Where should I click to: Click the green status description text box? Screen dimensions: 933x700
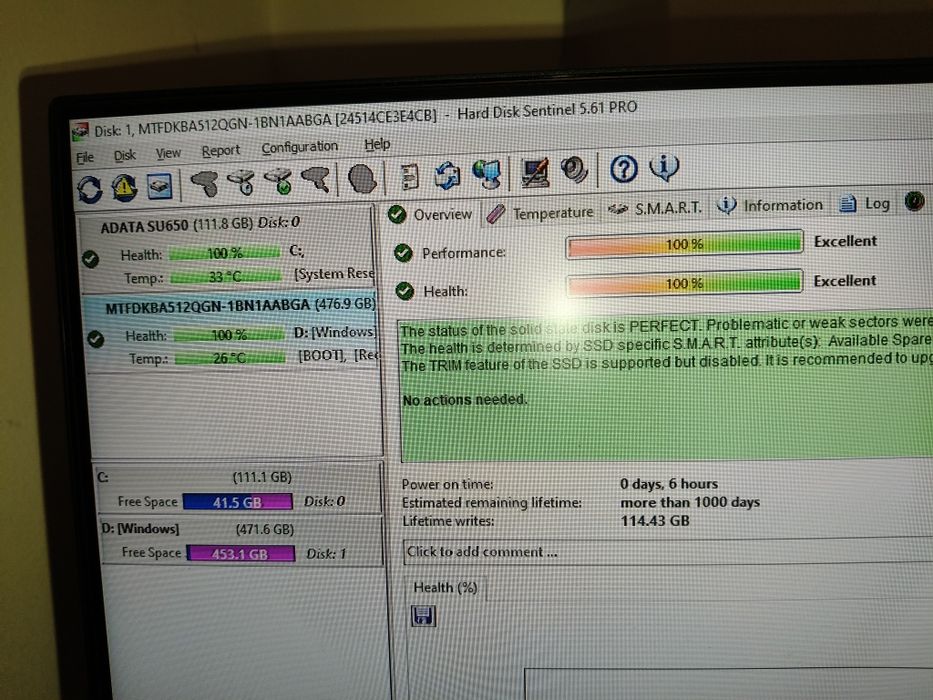(x=666, y=387)
